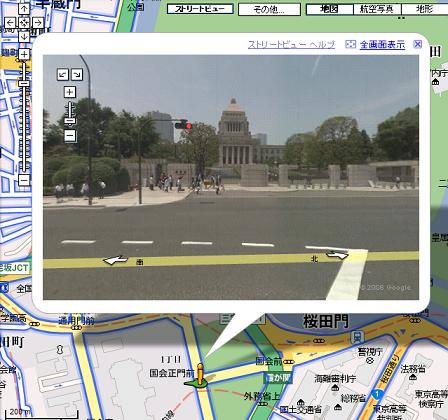Click 警視庁 label on map
Image resolution: width=448 pixels, height=420 pixels.
pyautogui.click(x=370, y=351)
